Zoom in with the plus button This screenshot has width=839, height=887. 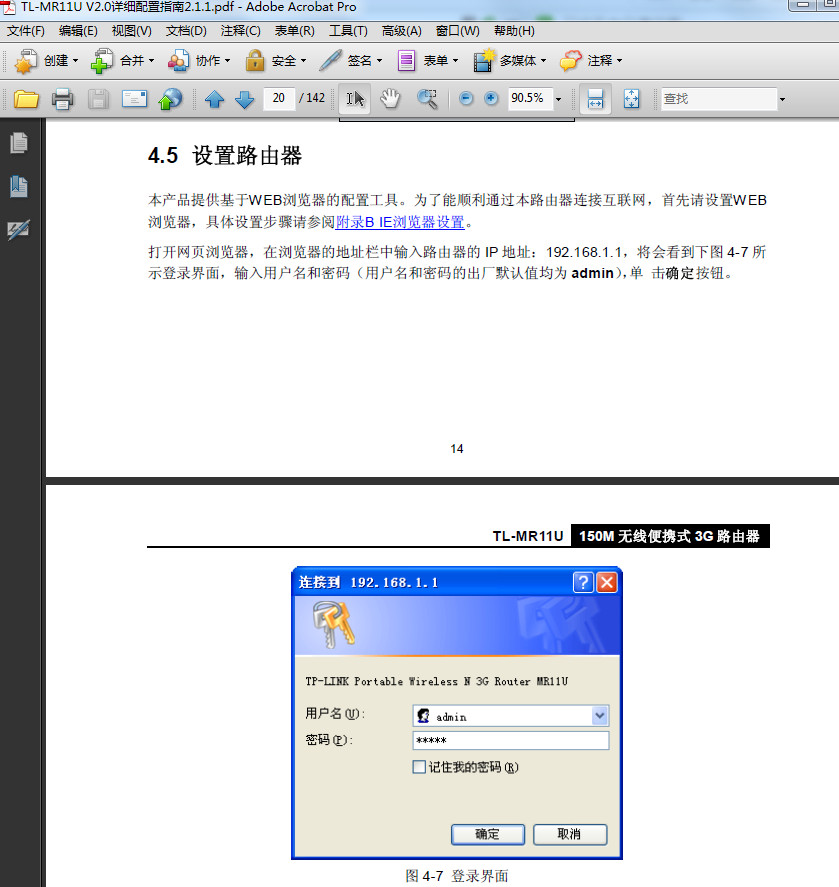click(x=491, y=98)
